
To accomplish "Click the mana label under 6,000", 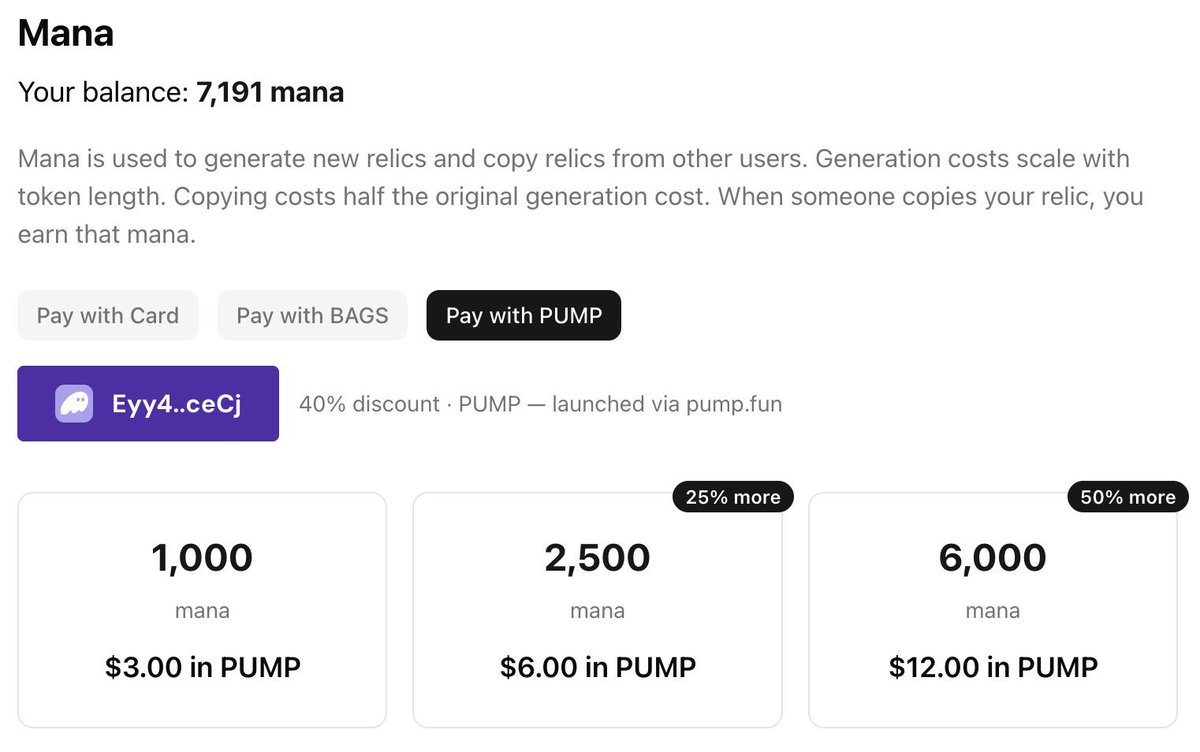I will tap(993, 610).
